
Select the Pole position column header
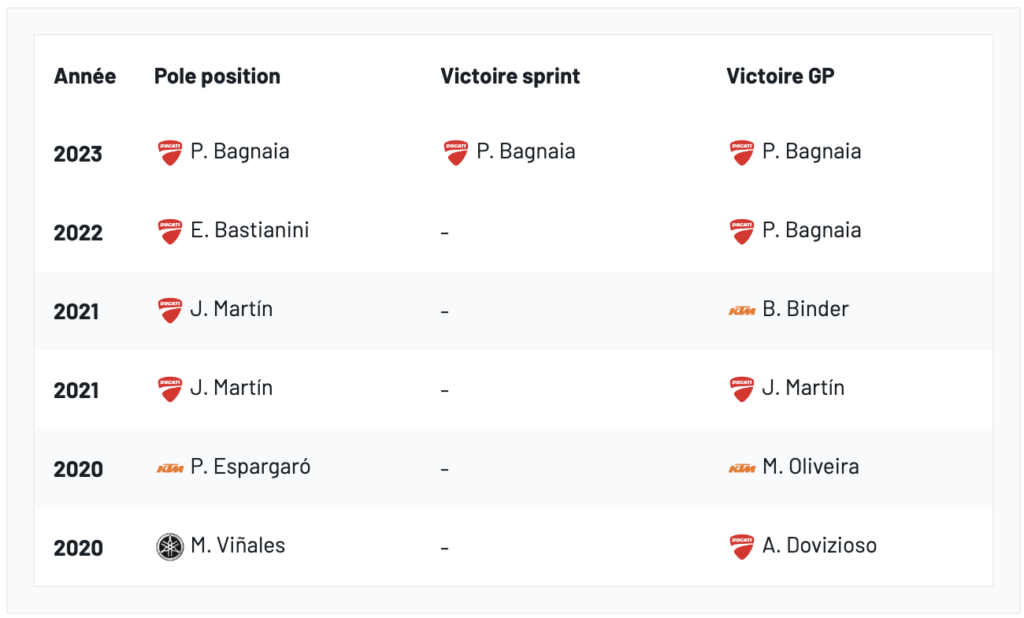click(x=217, y=76)
